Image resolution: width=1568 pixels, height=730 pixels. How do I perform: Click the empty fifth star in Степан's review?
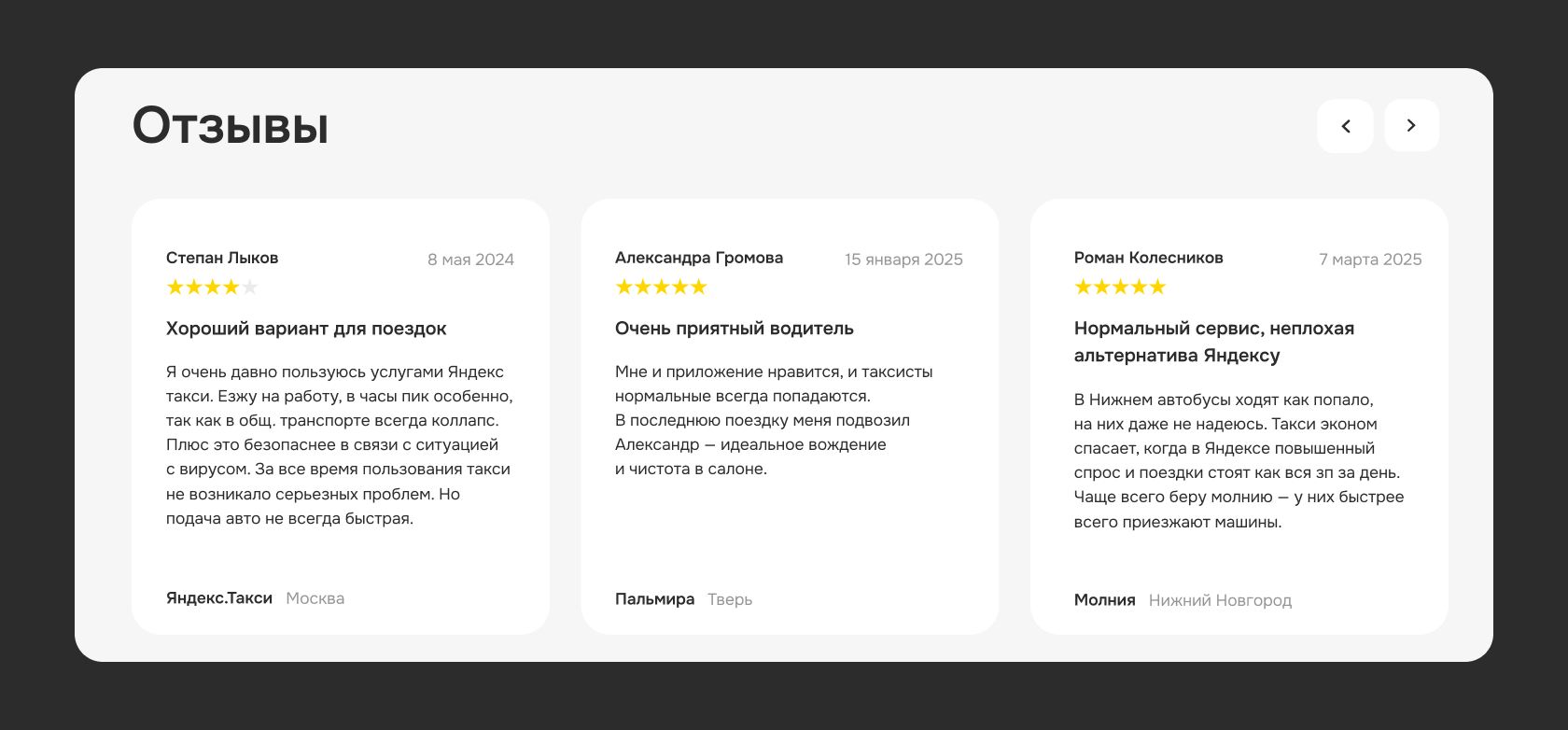point(250,288)
